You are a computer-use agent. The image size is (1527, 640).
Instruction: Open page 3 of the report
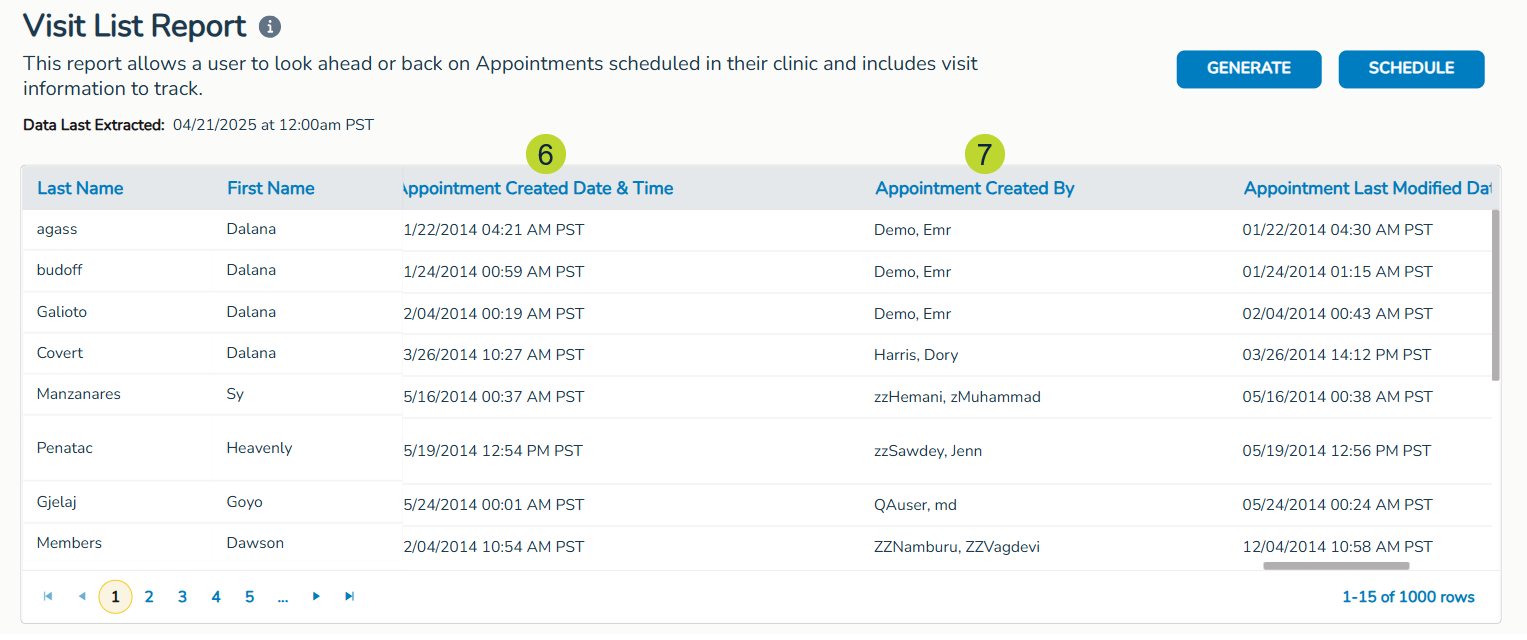click(182, 597)
